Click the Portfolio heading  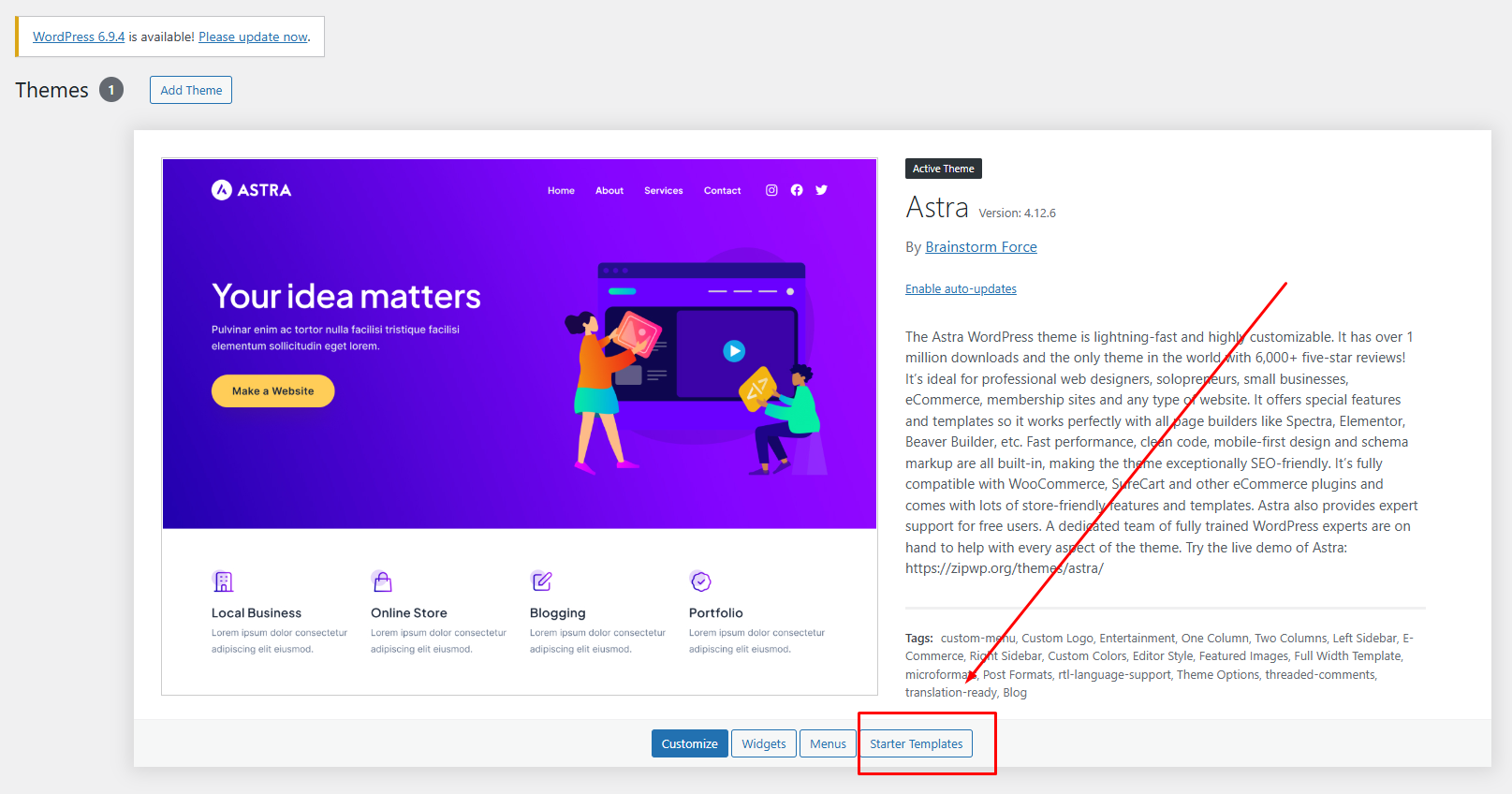click(x=716, y=612)
